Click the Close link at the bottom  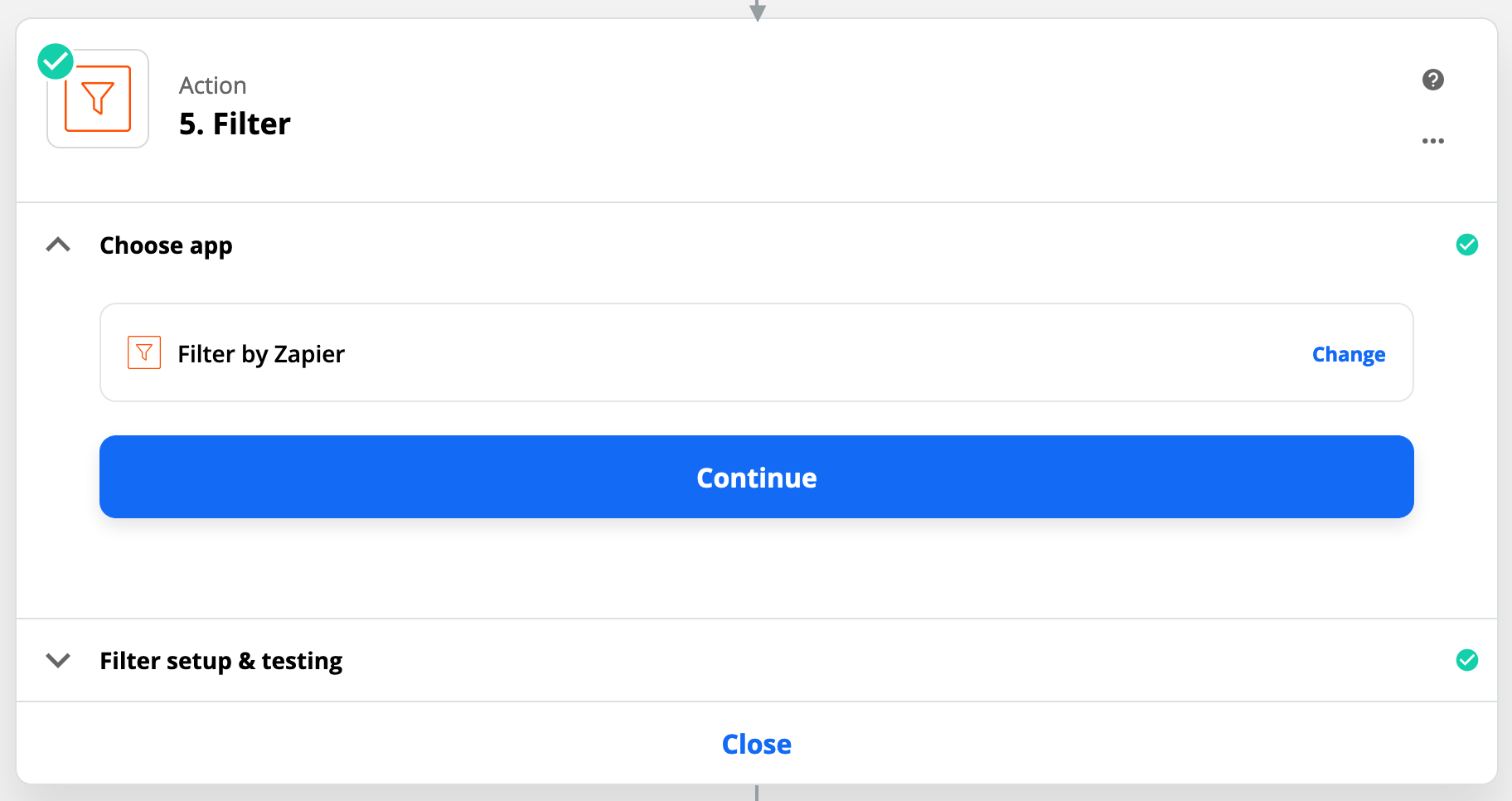pos(756,744)
